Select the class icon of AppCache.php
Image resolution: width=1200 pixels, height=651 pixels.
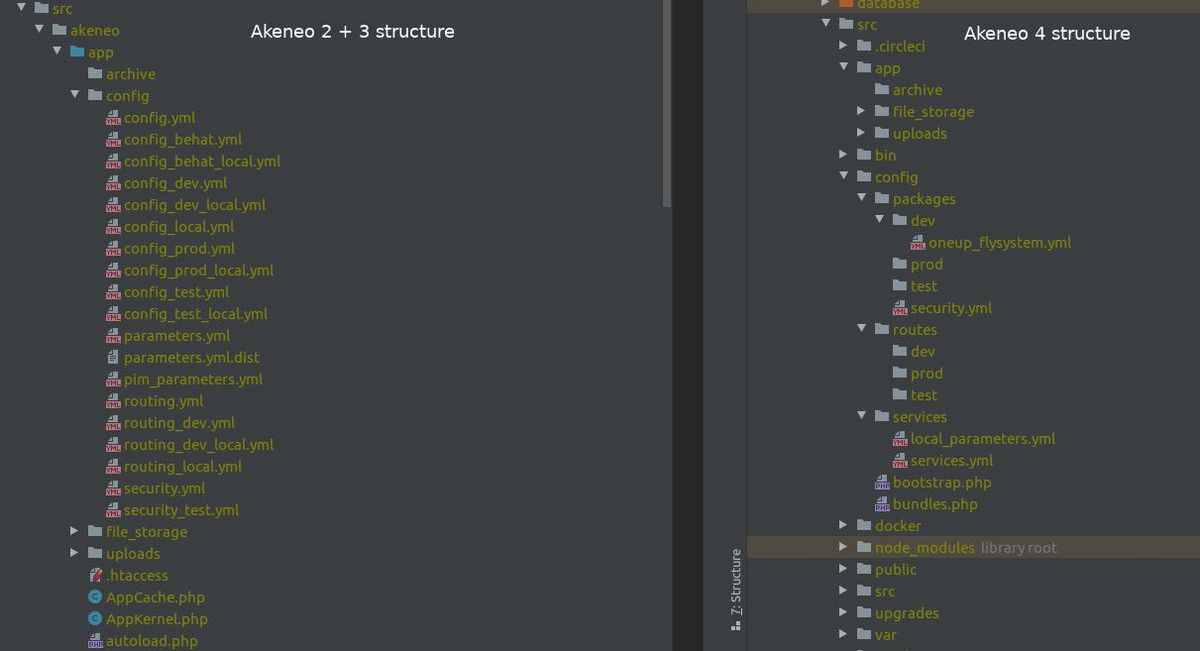coord(95,597)
